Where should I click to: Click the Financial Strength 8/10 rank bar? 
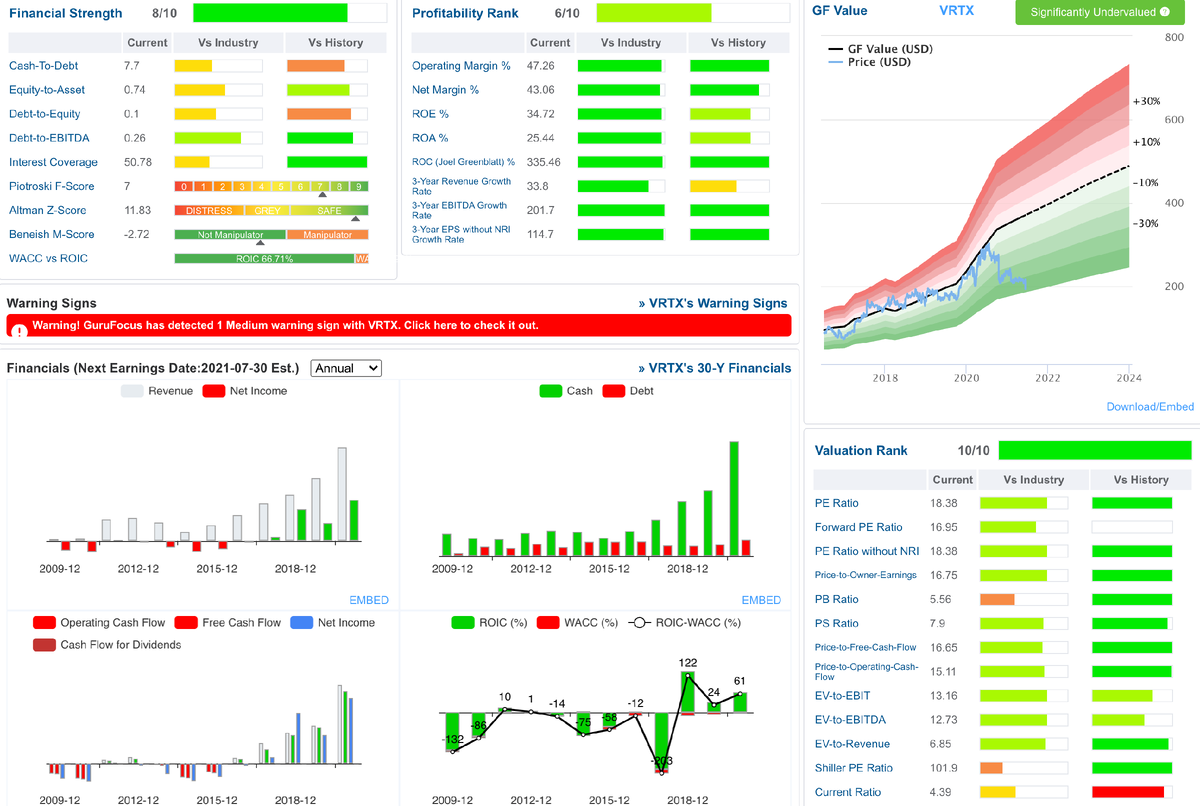coord(290,13)
